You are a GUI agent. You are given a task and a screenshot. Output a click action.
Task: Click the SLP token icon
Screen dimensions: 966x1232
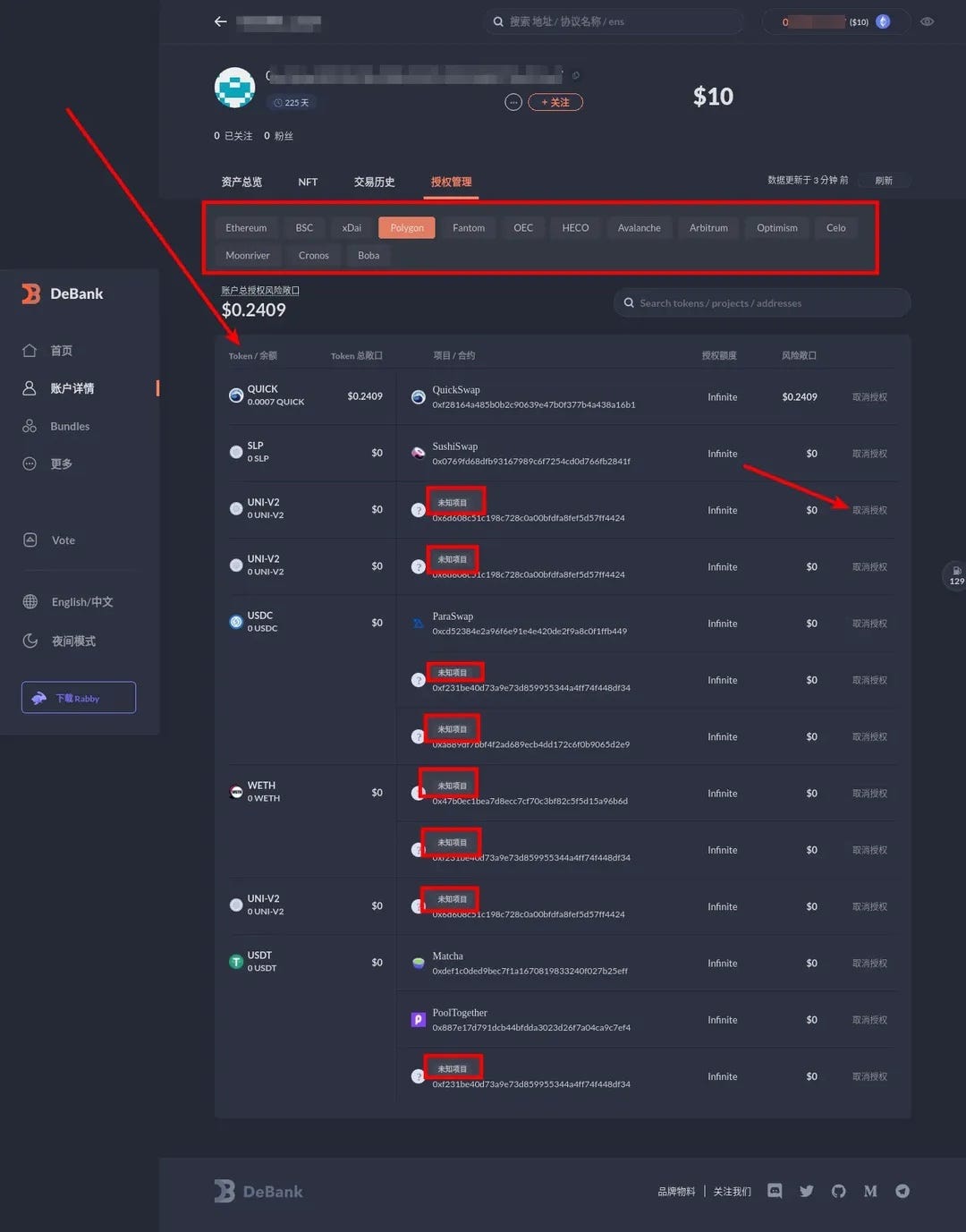coord(236,452)
